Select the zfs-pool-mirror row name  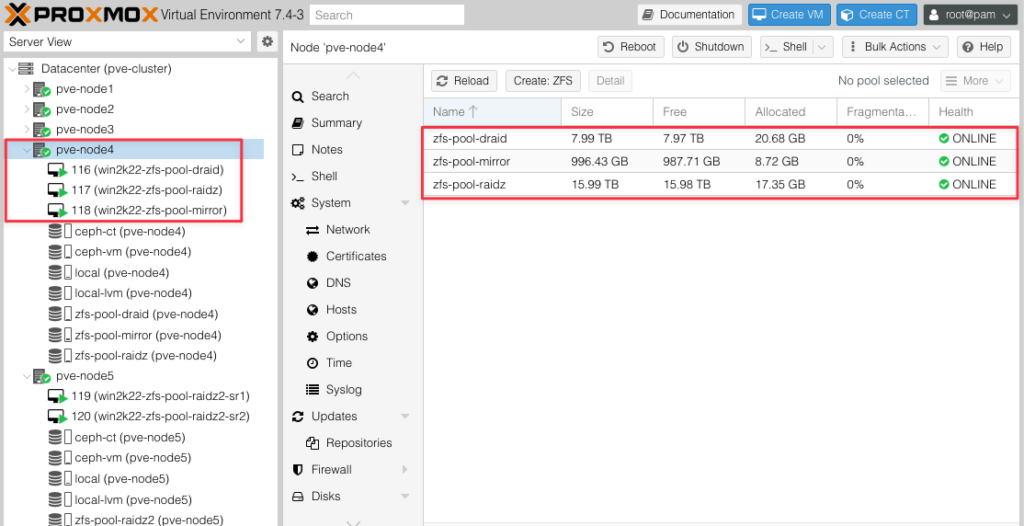(471, 161)
